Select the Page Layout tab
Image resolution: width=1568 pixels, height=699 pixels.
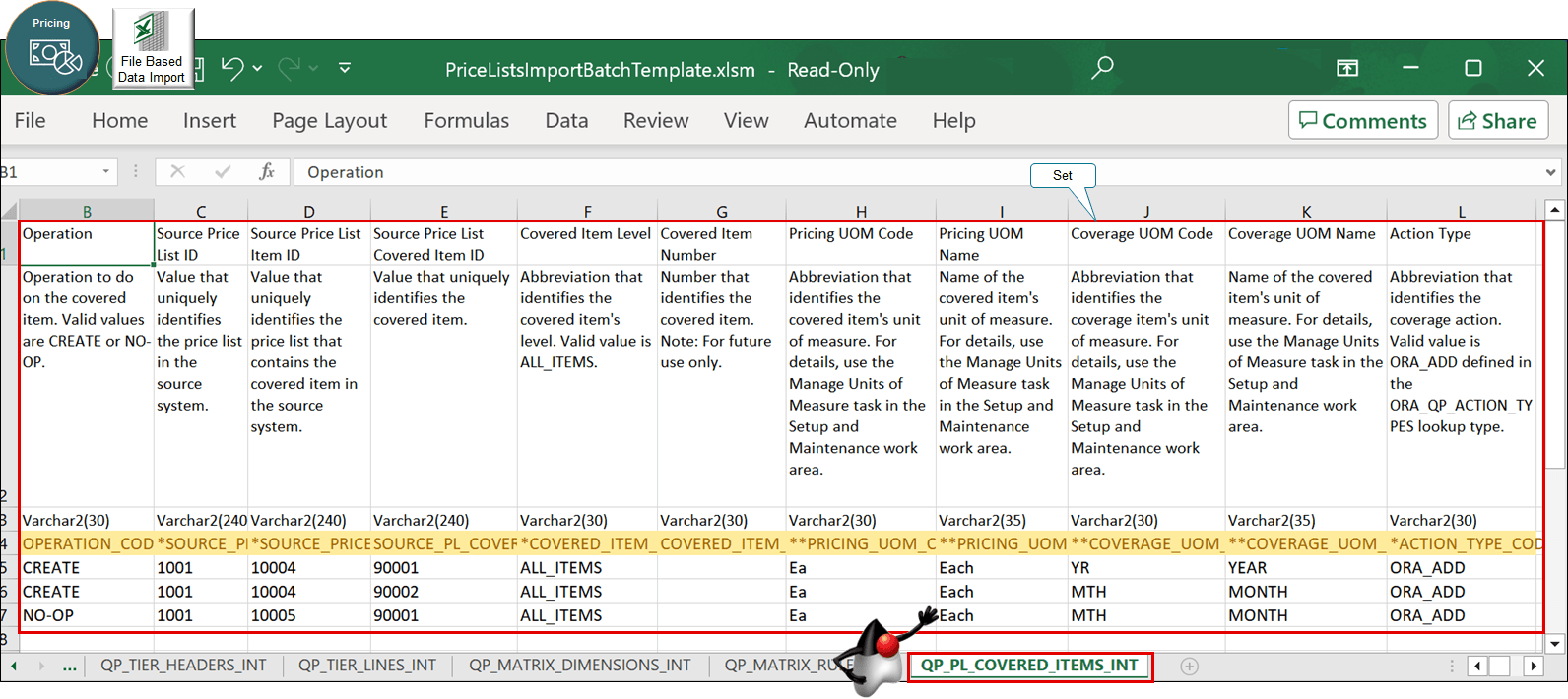click(329, 120)
